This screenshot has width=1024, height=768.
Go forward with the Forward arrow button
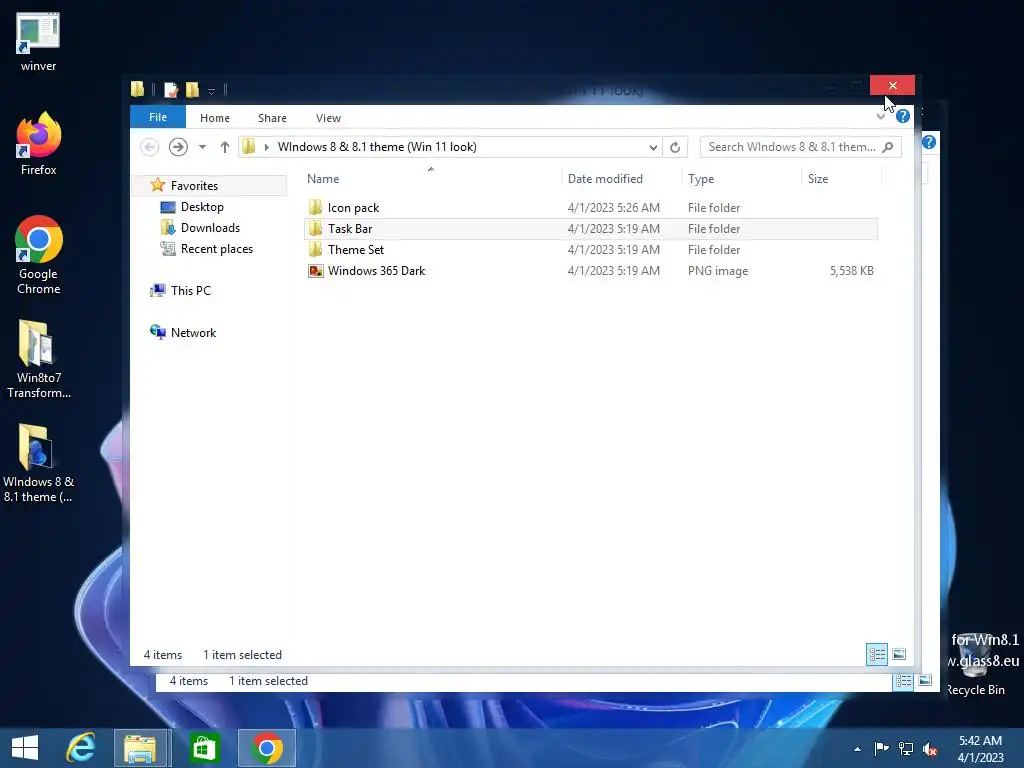178,147
